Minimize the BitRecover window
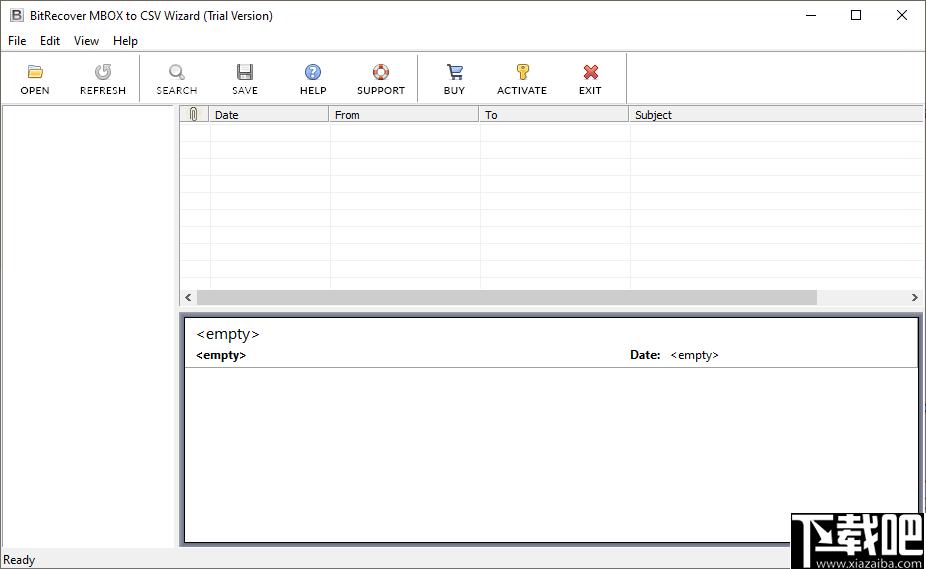The height and width of the screenshot is (569, 926). coord(811,15)
